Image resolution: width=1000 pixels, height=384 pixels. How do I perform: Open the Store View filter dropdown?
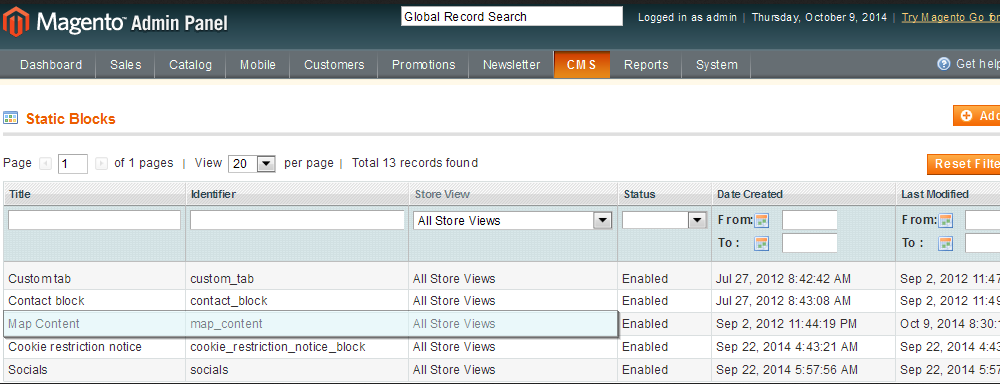(x=513, y=221)
